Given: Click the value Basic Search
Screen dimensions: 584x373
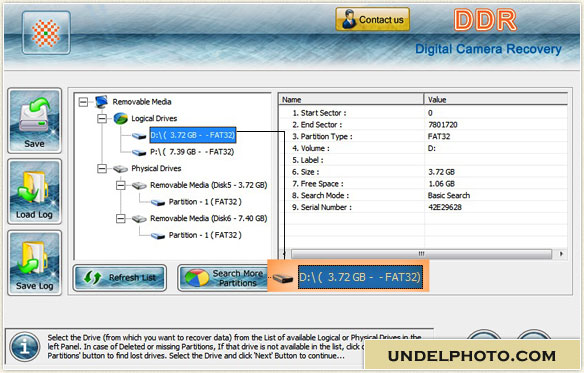Looking at the screenshot, I should tap(449, 195).
